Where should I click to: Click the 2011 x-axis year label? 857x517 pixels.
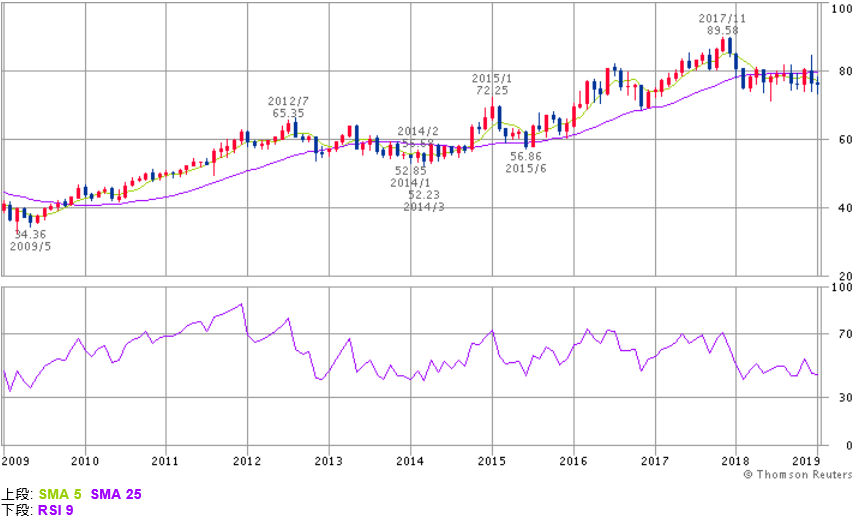(165, 461)
